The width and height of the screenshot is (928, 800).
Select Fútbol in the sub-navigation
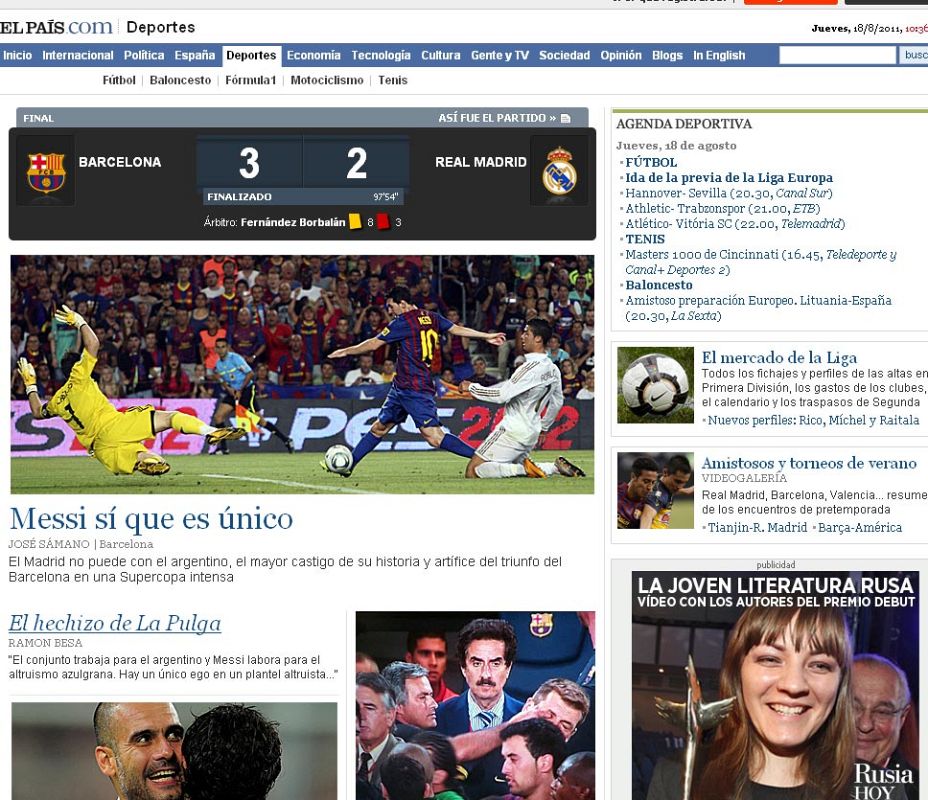pyautogui.click(x=119, y=80)
